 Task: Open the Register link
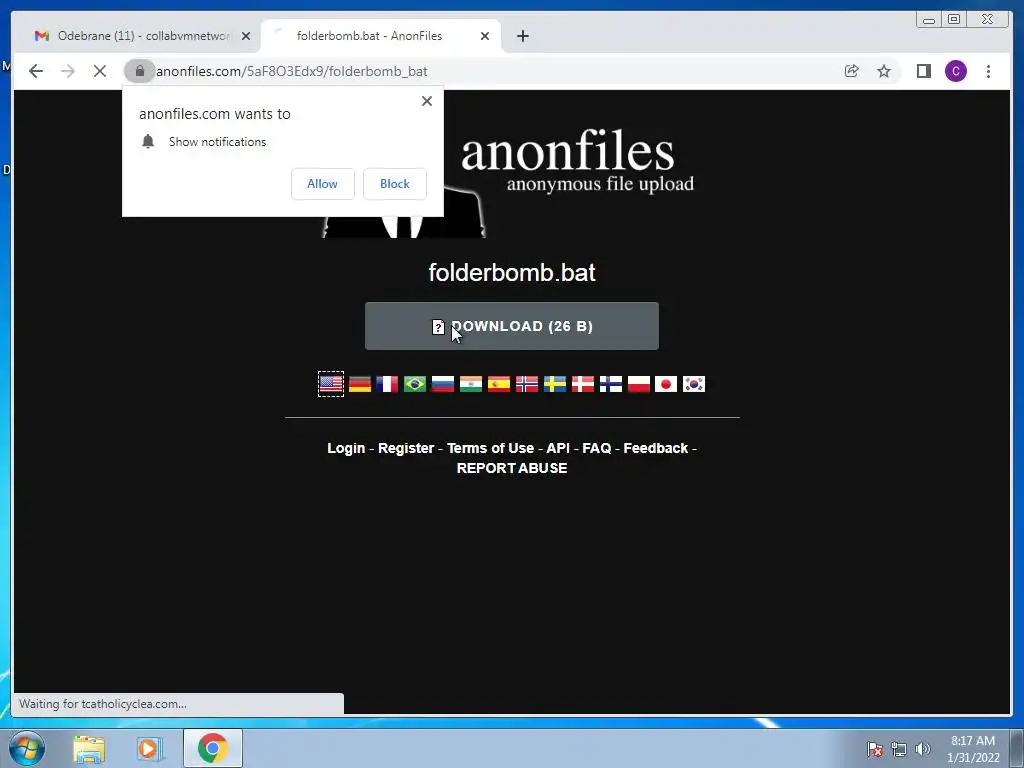(406, 448)
